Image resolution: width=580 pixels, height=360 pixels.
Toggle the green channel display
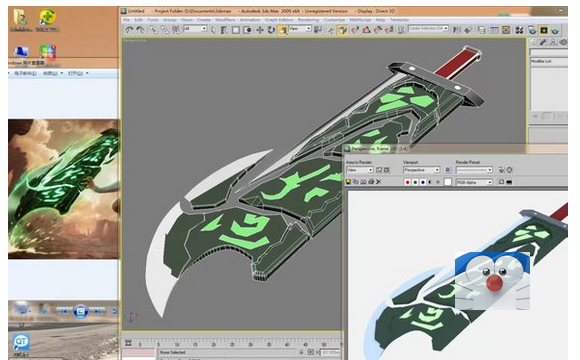coord(415,182)
